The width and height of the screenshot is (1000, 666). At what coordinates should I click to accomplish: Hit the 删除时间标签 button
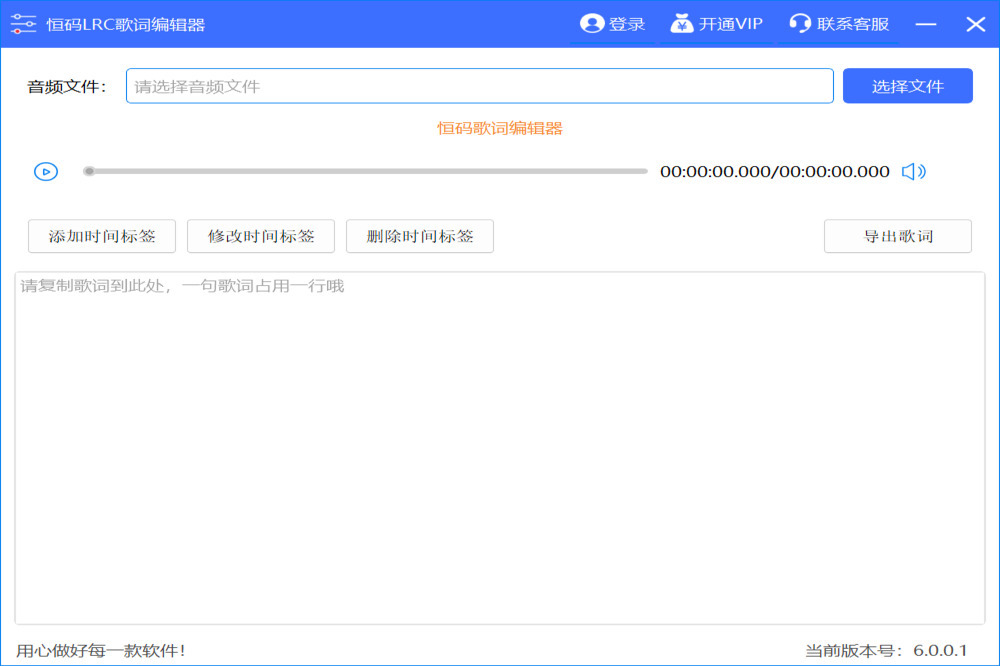click(420, 236)
